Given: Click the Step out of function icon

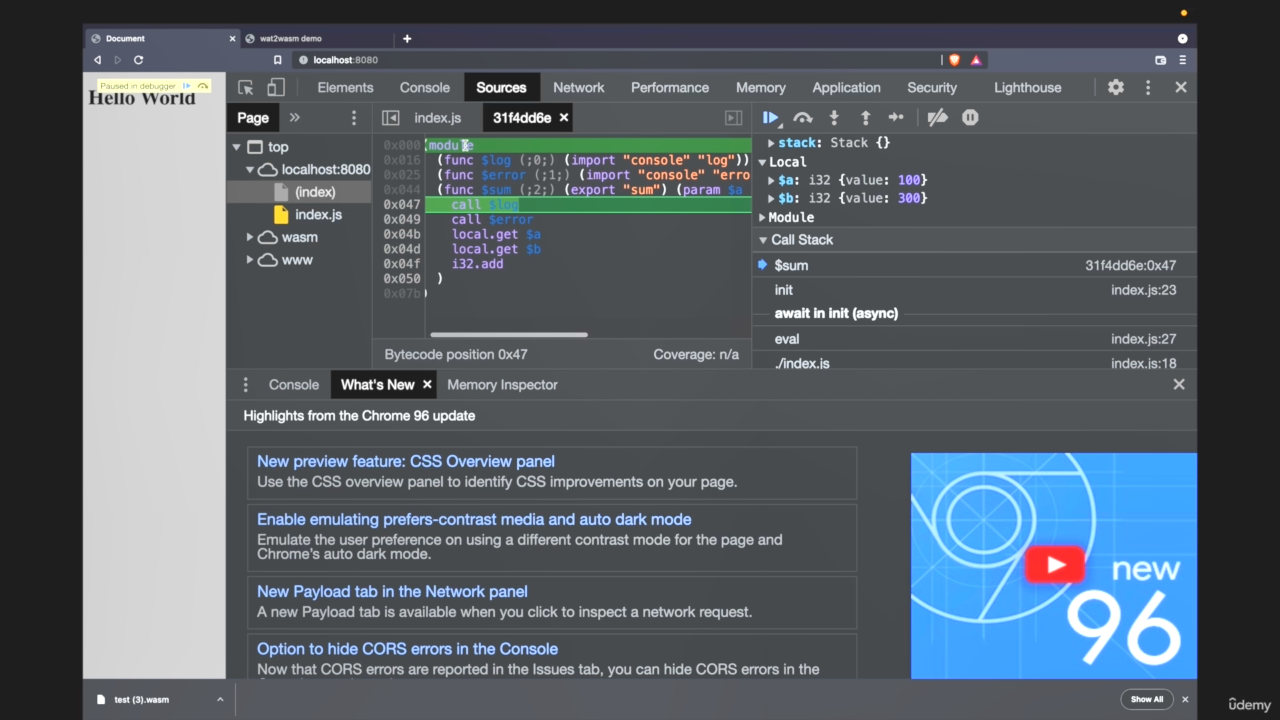Looking at the screenshot, I should [865, 118].
